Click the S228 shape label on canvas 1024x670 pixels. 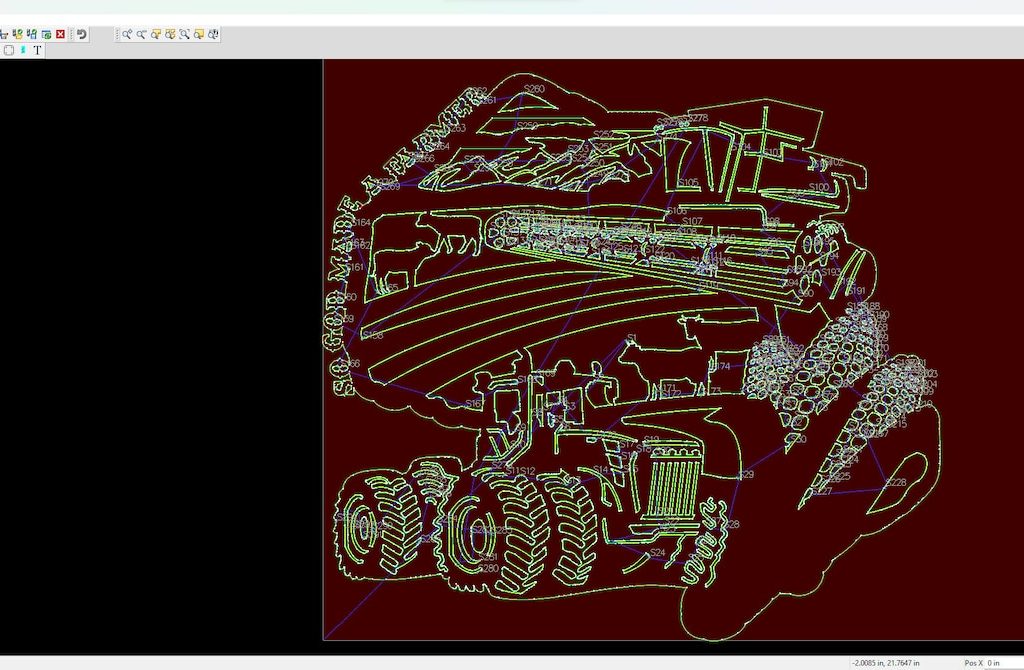click(896, 482)
